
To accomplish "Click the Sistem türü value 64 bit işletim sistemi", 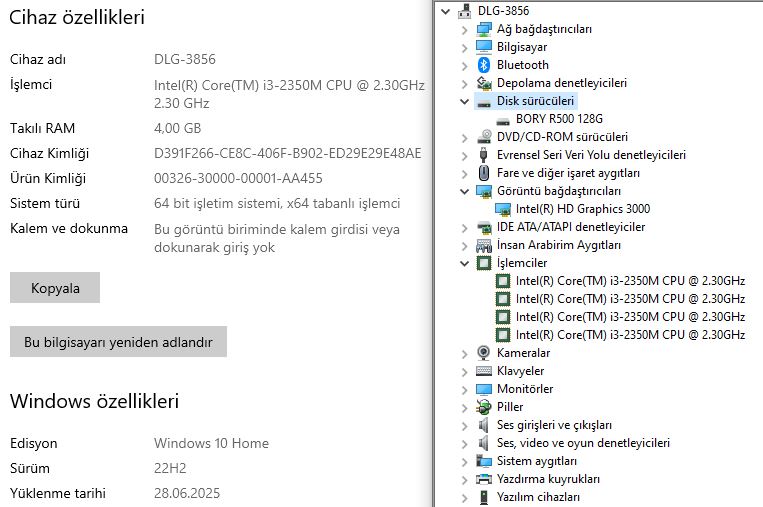I will [277, 203].
